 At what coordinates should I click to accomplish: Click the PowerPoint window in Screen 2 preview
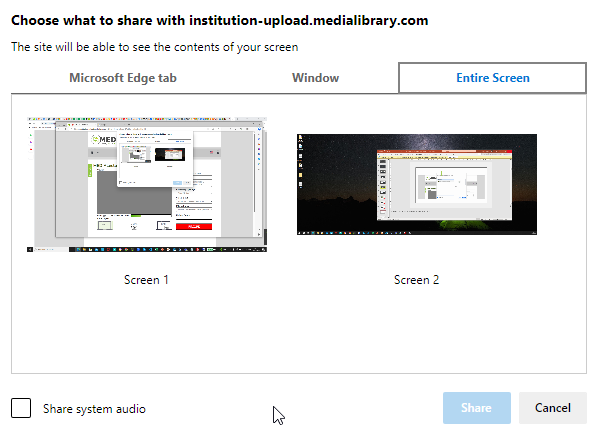[444, 185]
